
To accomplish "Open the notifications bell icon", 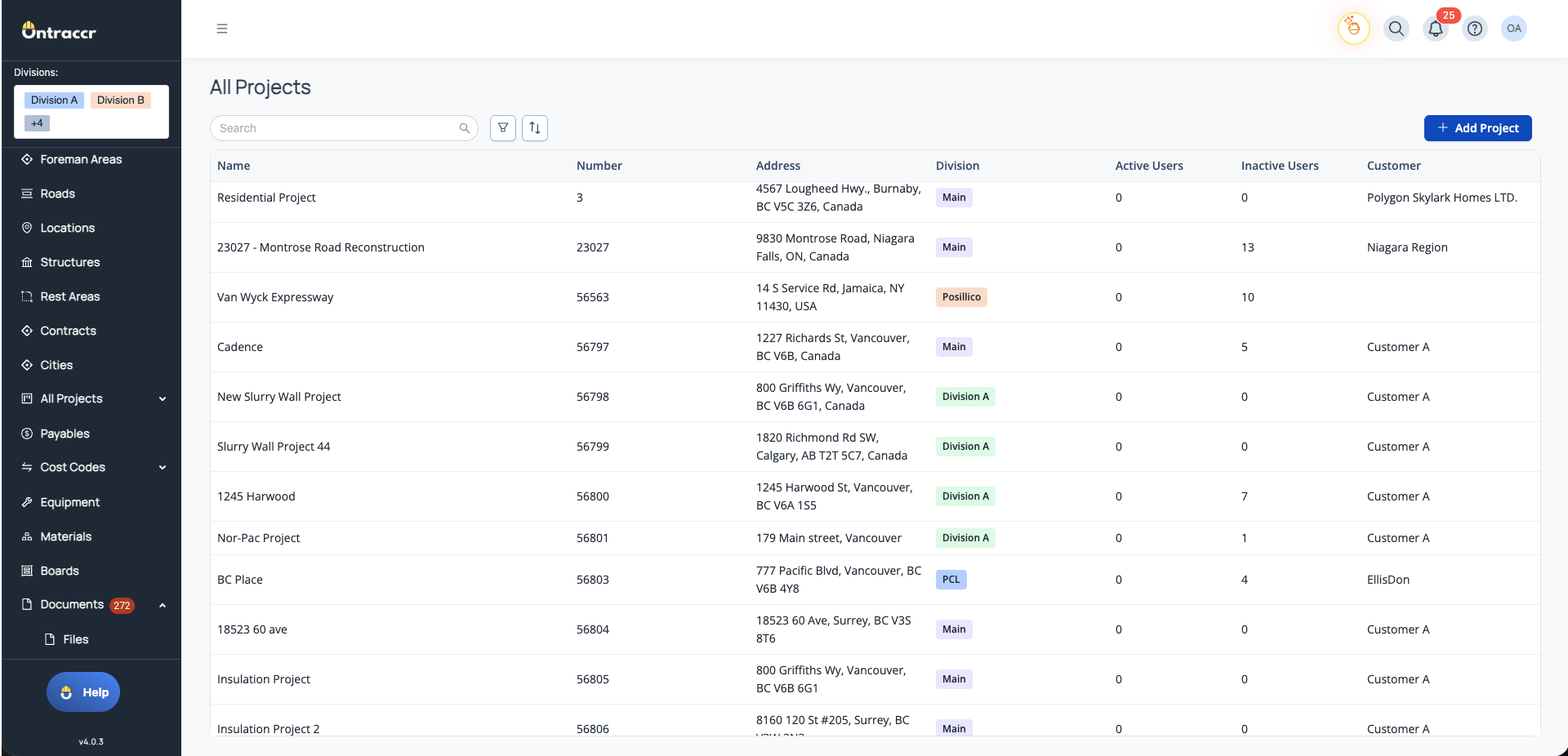I will [x=1435, y=29].
